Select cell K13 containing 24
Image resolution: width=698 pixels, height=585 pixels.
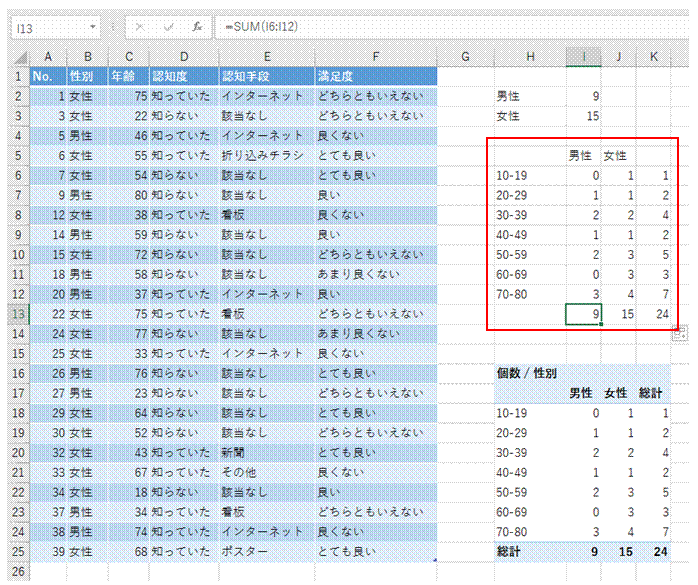coord(653,314)
